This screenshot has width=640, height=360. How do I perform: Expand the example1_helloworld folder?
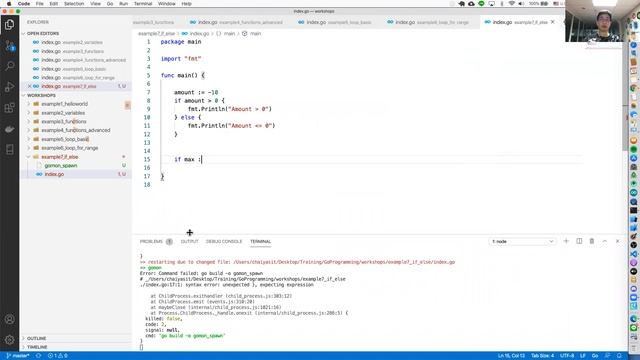click(x=64, y=104)
